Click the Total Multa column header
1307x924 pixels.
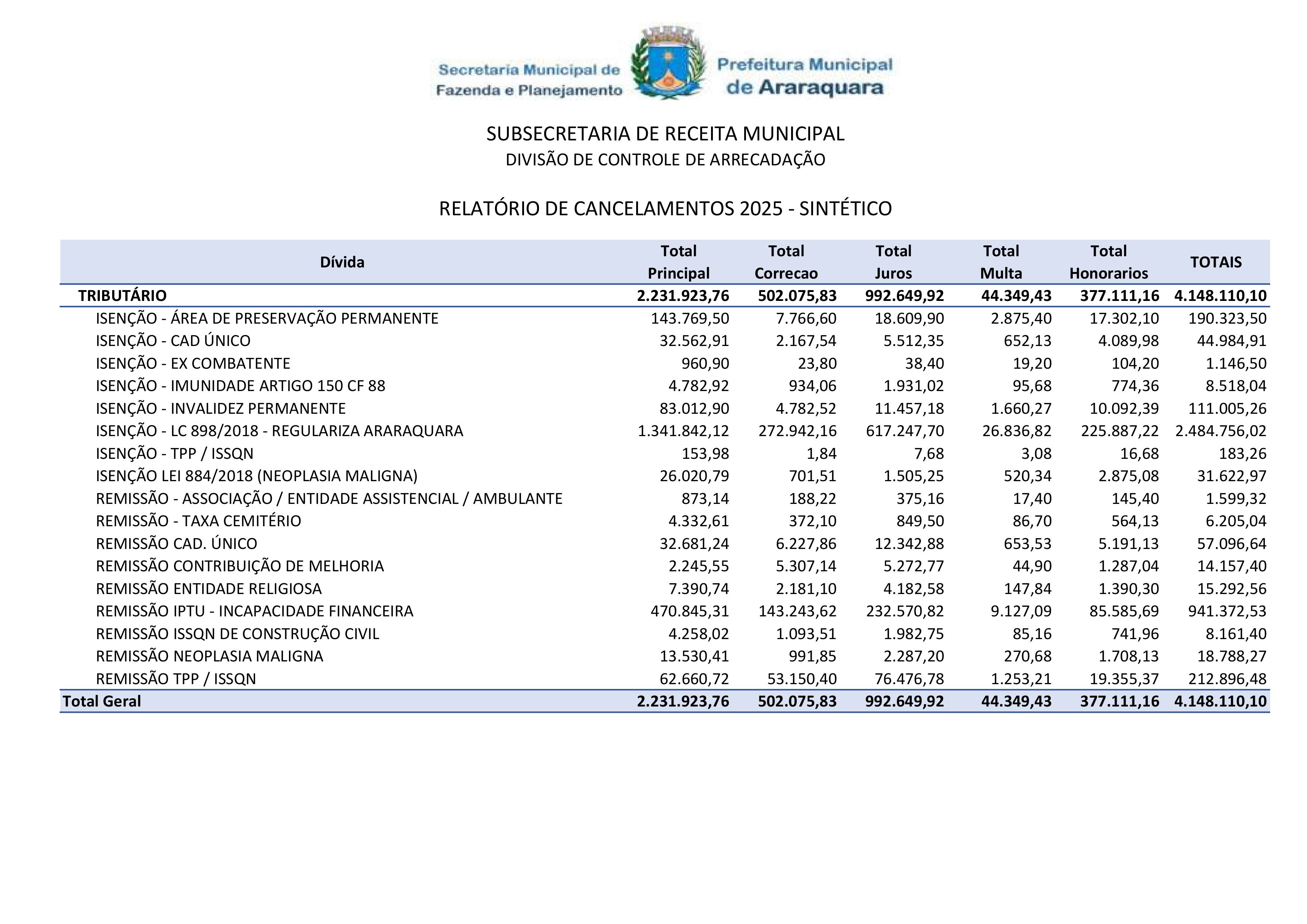pos(1001,262)
